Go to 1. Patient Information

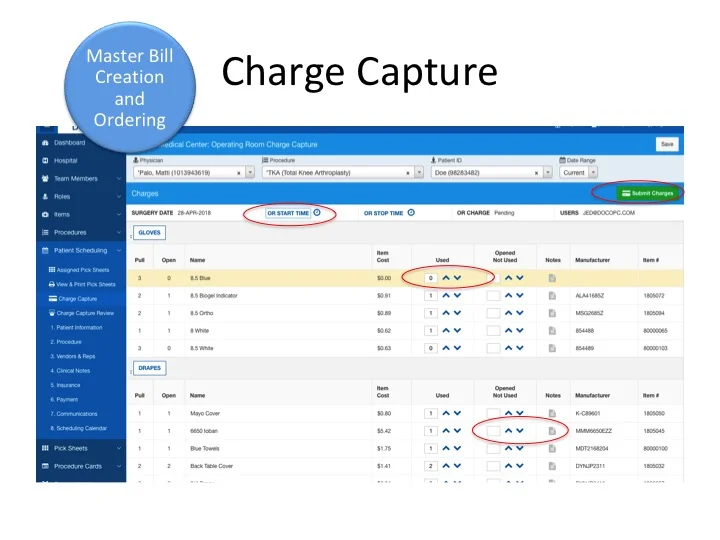[x=77, y=327]
